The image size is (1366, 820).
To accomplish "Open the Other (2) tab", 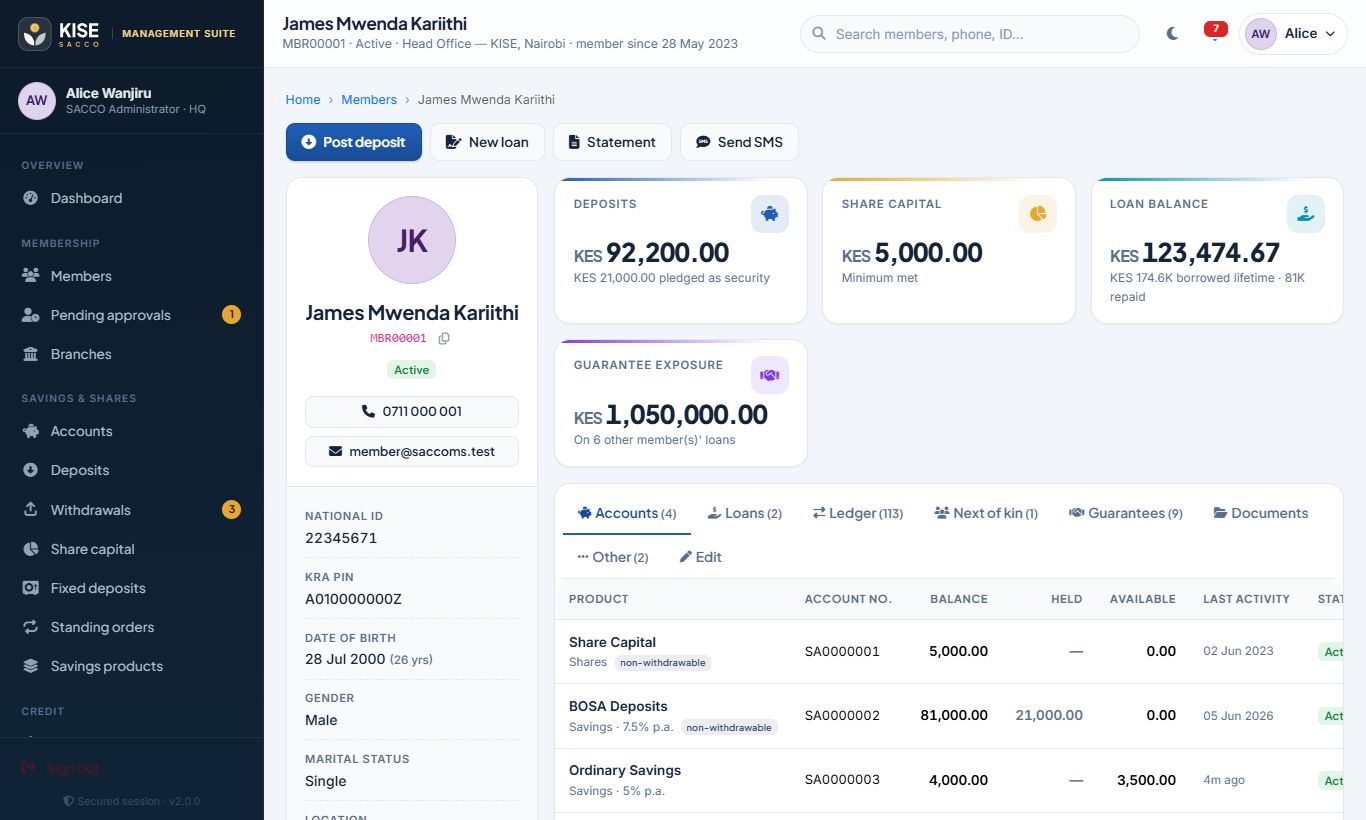I will [613, 557].
